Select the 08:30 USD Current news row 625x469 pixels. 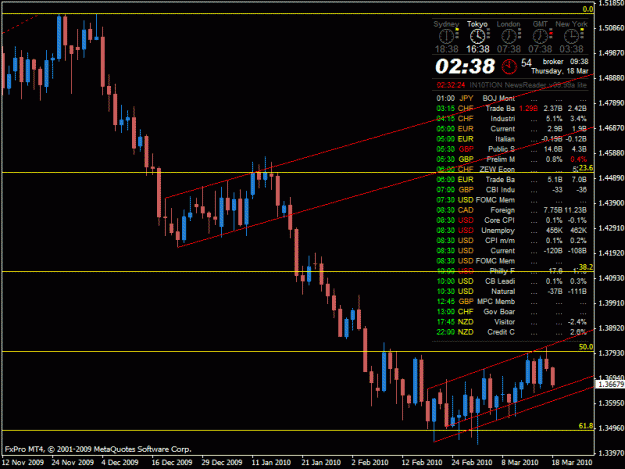tap(511, 251)
